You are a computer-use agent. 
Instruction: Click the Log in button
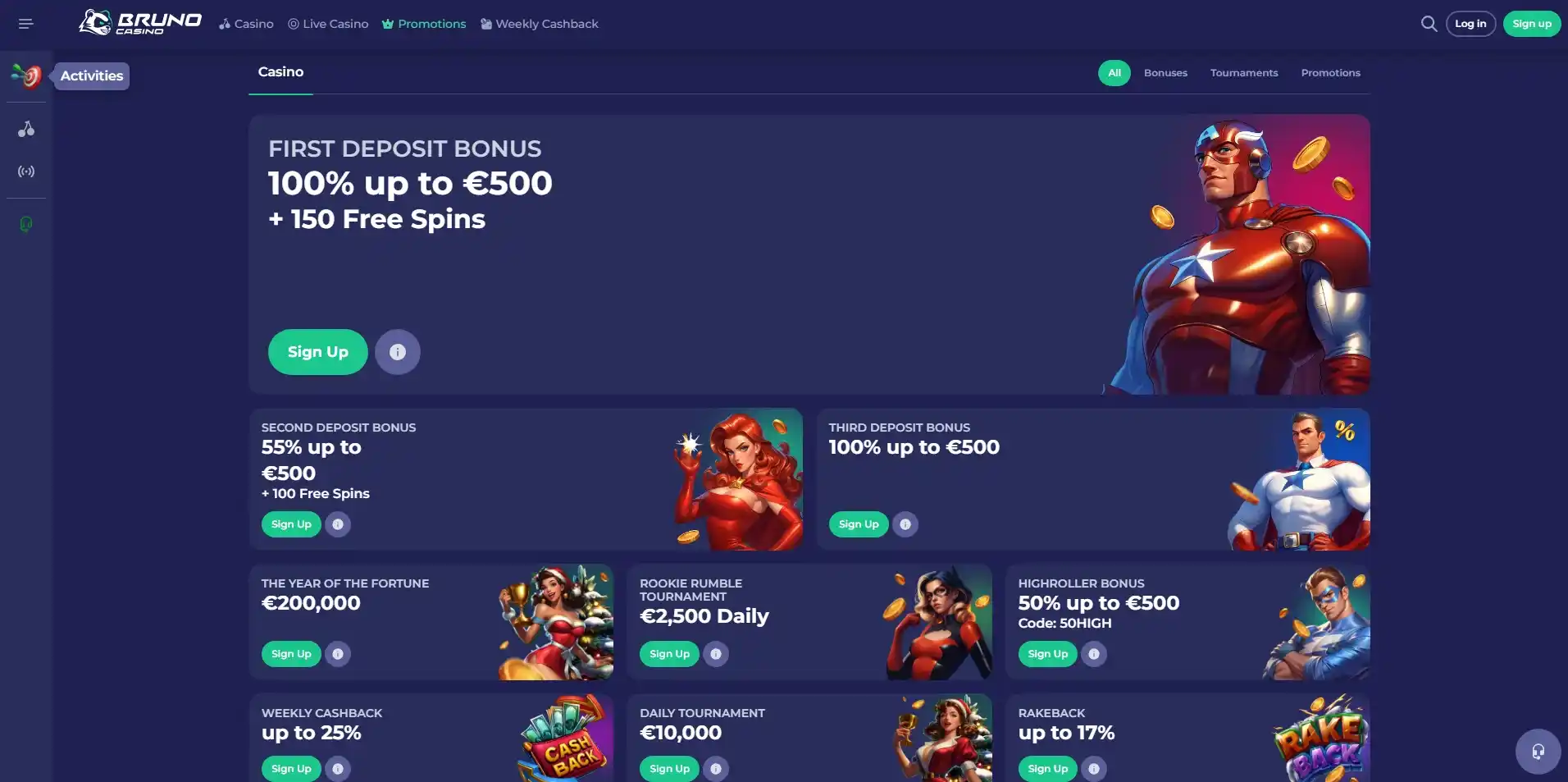pos(1470,24)
